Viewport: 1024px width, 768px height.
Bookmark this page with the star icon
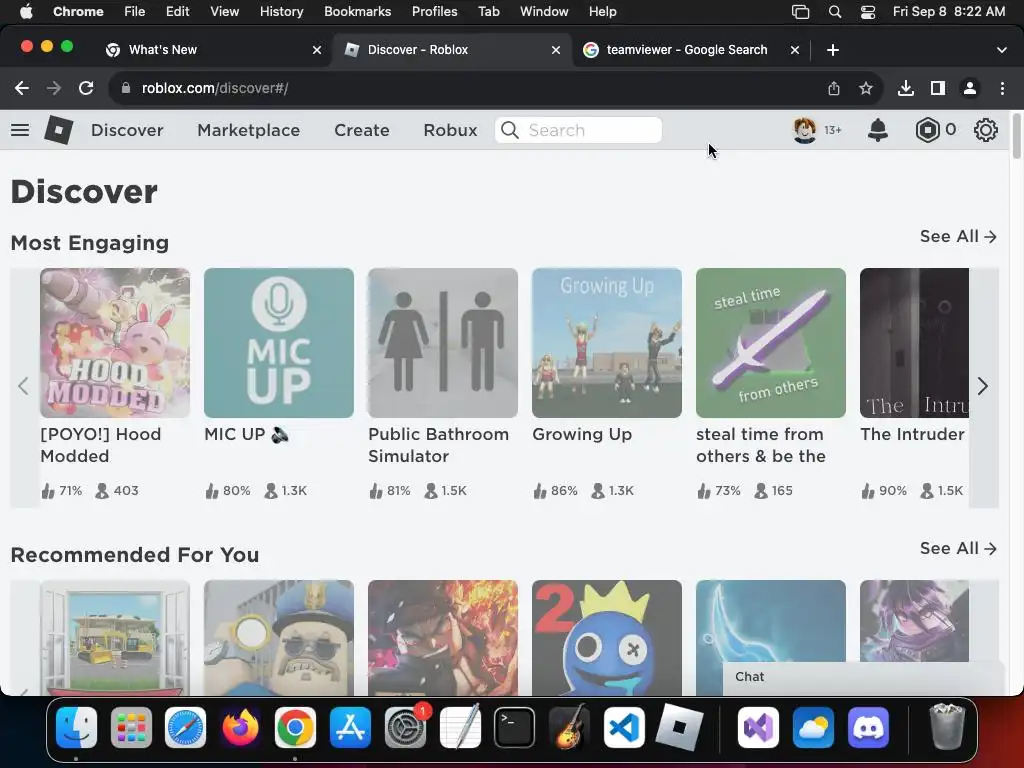click(866, 88)
